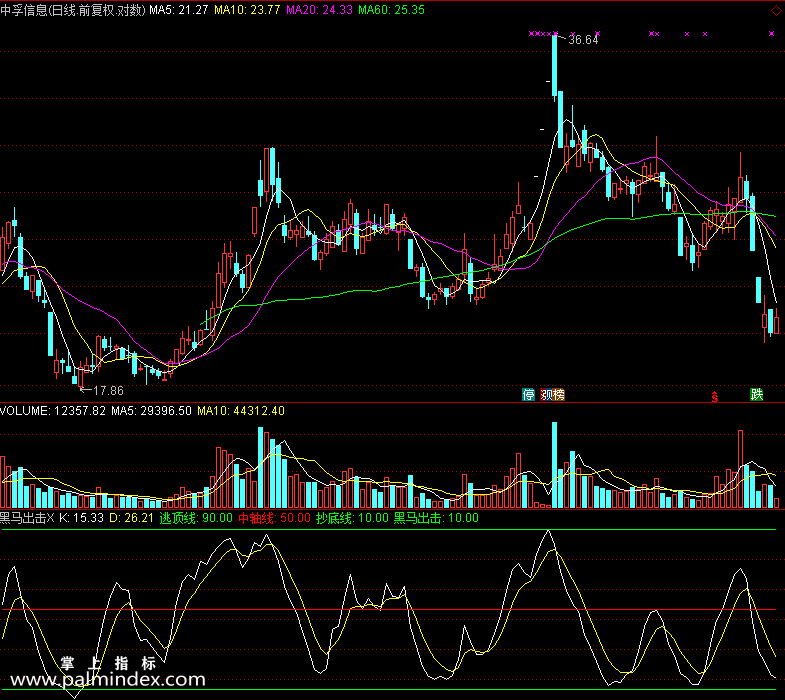Click the red diamond icon at top-right corner
Screen dimensions: 785x700
(775, 10)
